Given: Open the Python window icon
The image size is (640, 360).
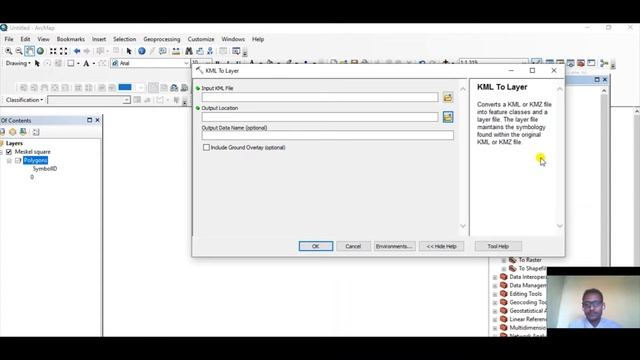Looking at the screenshot, I should pyautogui.click(x=591, y=63).
